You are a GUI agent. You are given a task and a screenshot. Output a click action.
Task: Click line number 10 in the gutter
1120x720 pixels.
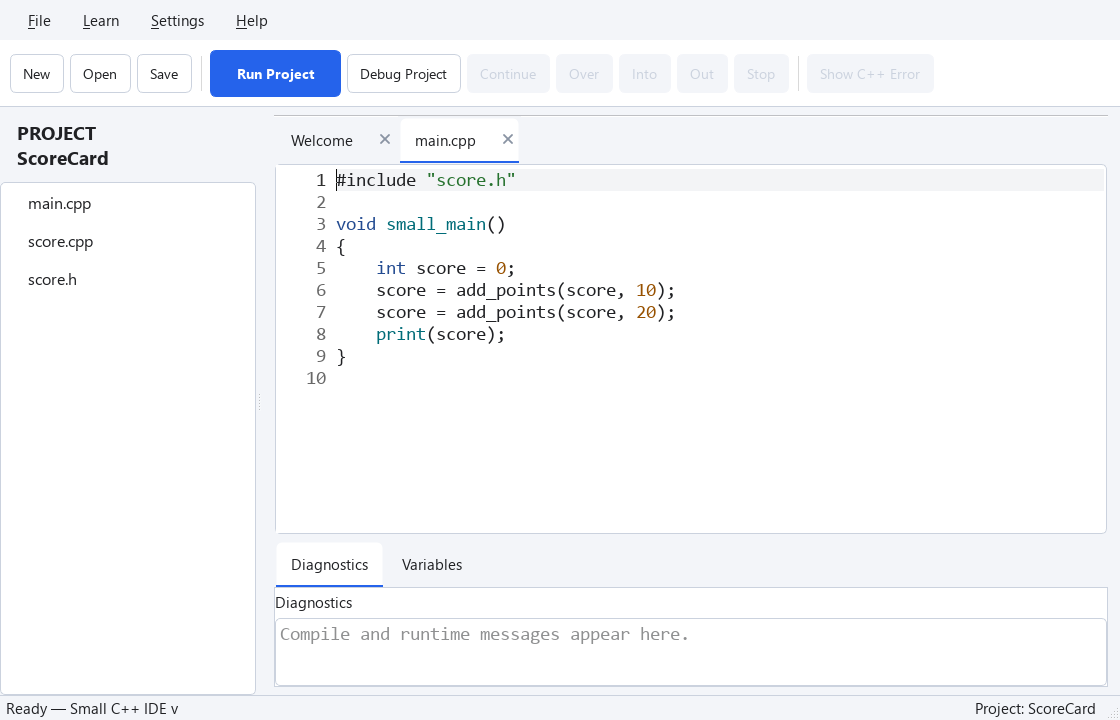(x=316, y=378)
